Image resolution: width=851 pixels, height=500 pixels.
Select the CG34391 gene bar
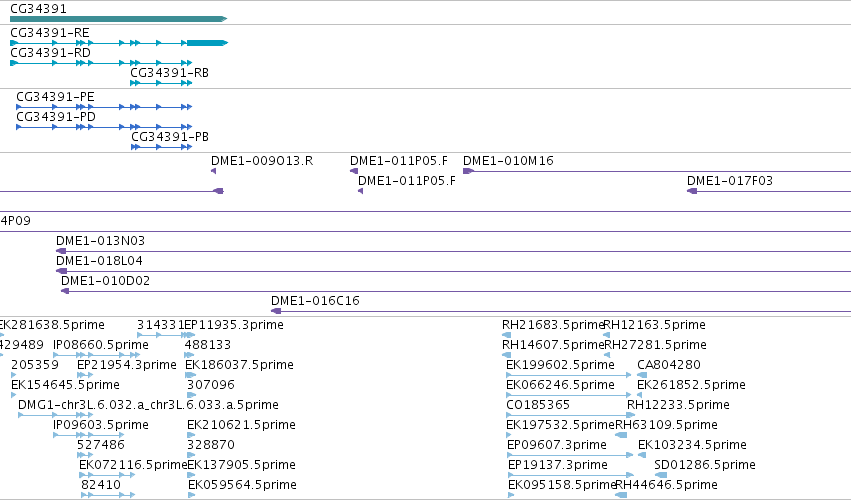[x=118, y=19]
